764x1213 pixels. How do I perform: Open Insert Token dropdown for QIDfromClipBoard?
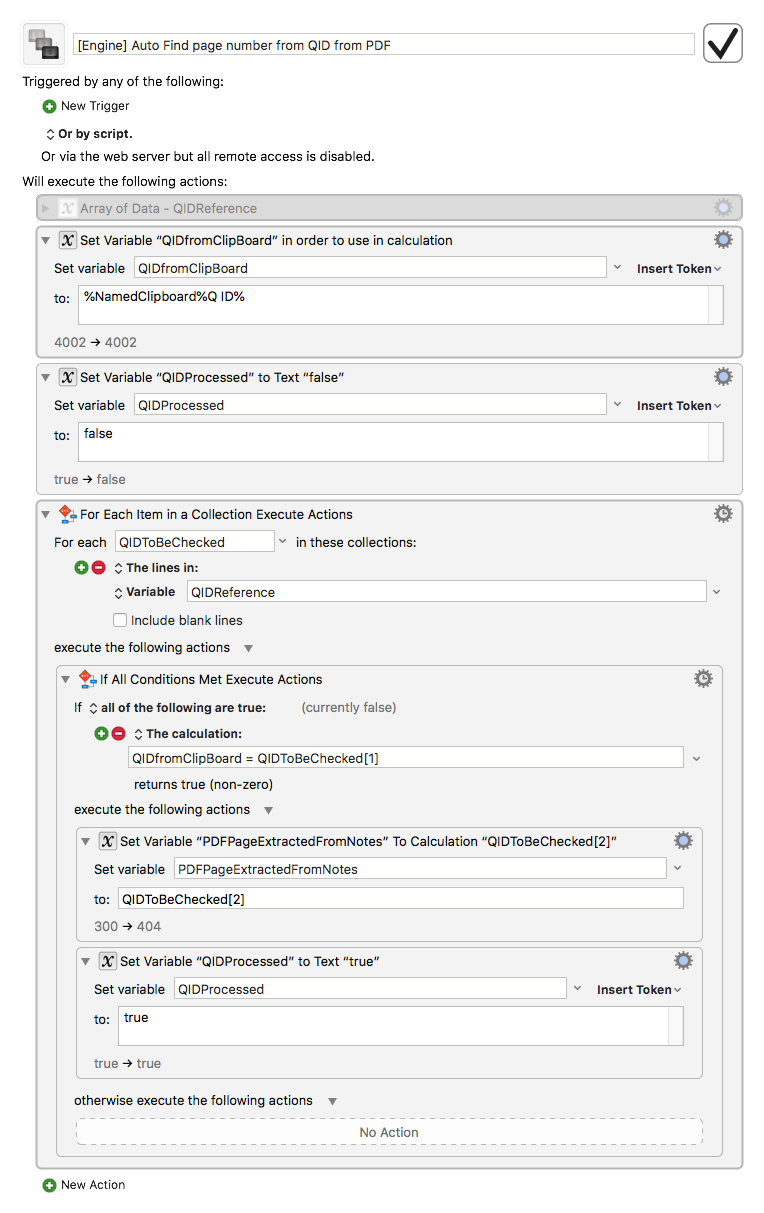click(679, 268)
